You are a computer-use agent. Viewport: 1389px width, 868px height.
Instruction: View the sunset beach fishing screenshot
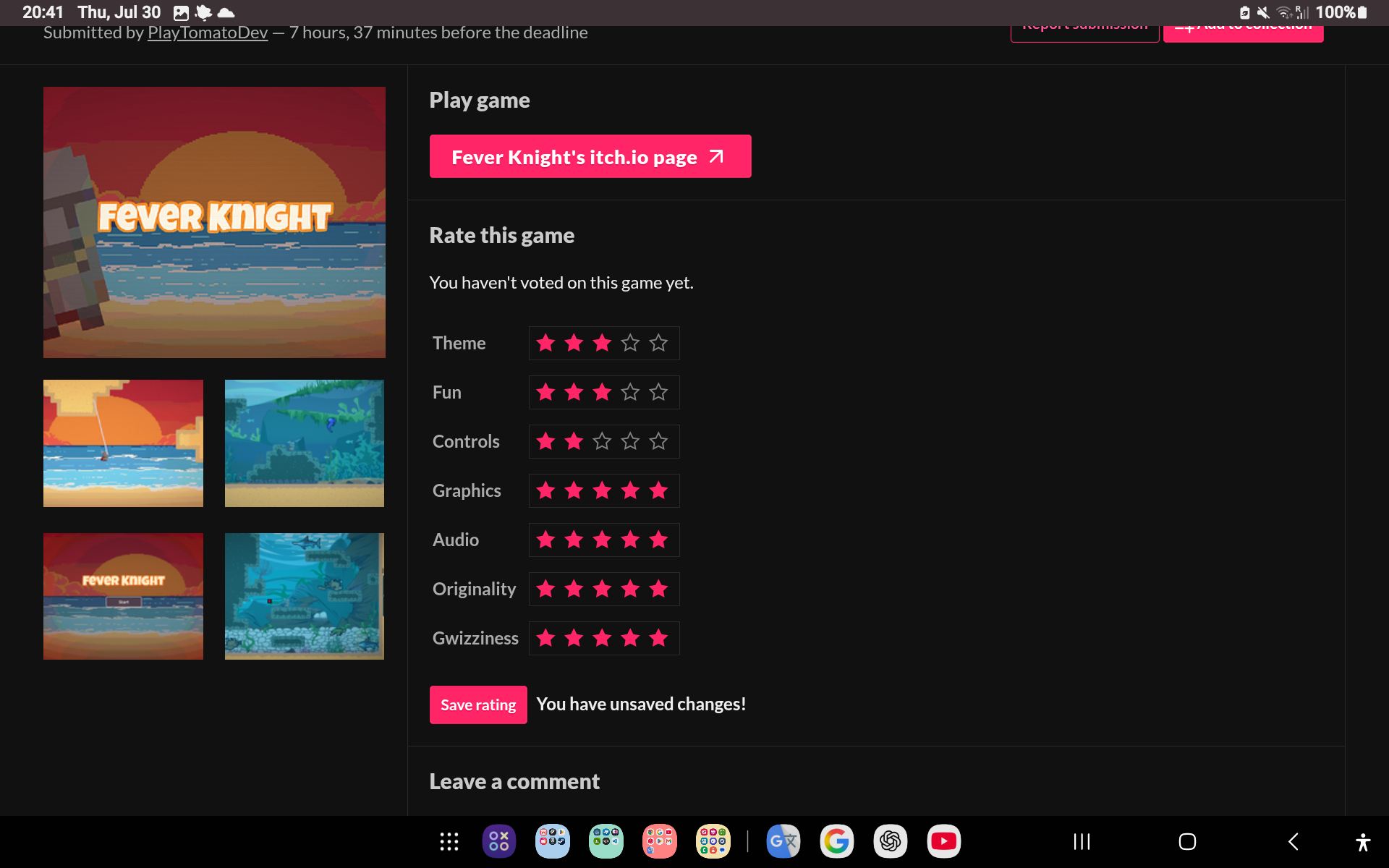[123, 443]
